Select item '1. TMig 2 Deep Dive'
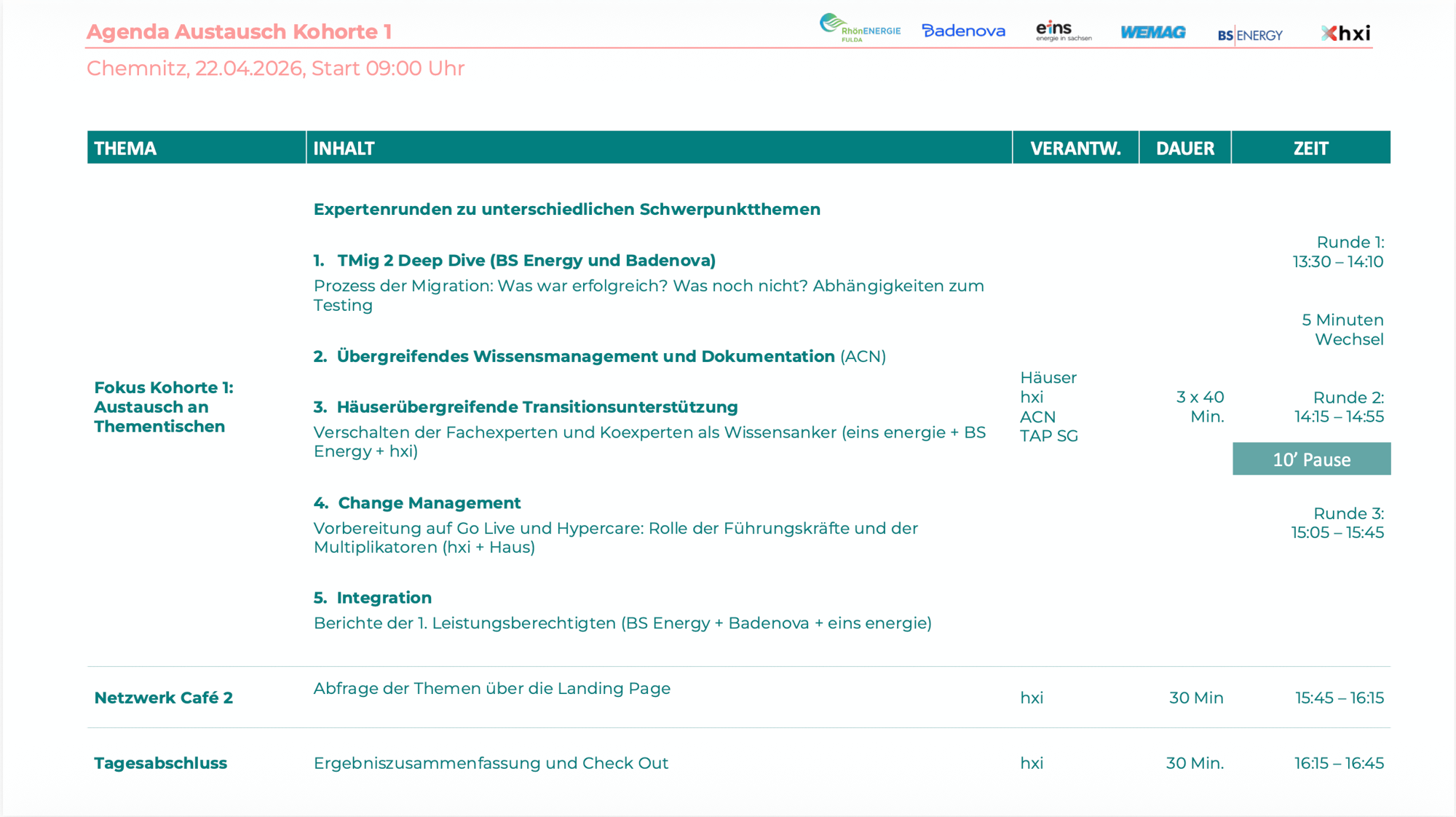 tap(515, 261)
